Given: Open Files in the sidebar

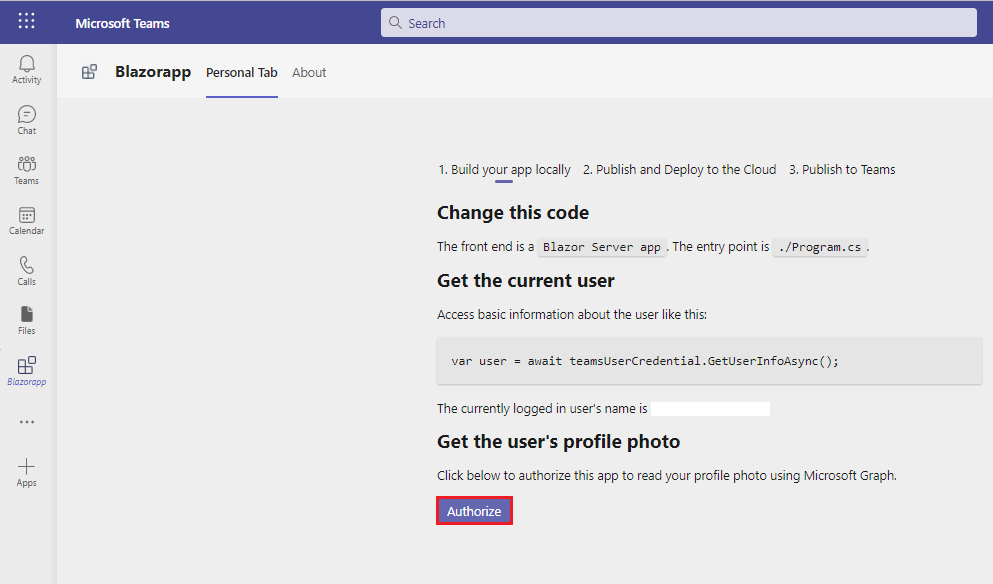Looking at the screenshot, I should coord(27,320).
